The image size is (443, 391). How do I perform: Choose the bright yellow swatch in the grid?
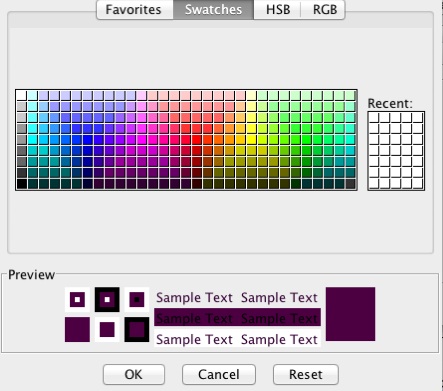pos(252,140)
